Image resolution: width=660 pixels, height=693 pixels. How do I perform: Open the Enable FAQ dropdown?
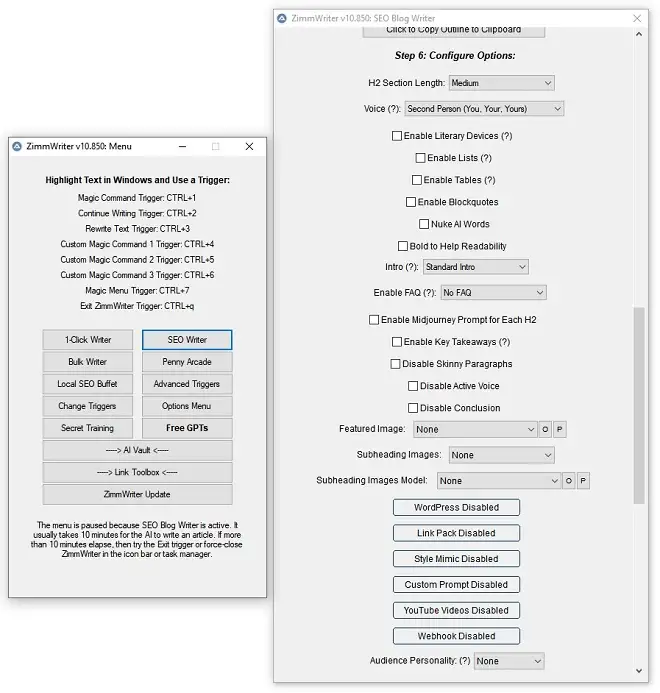493,293
